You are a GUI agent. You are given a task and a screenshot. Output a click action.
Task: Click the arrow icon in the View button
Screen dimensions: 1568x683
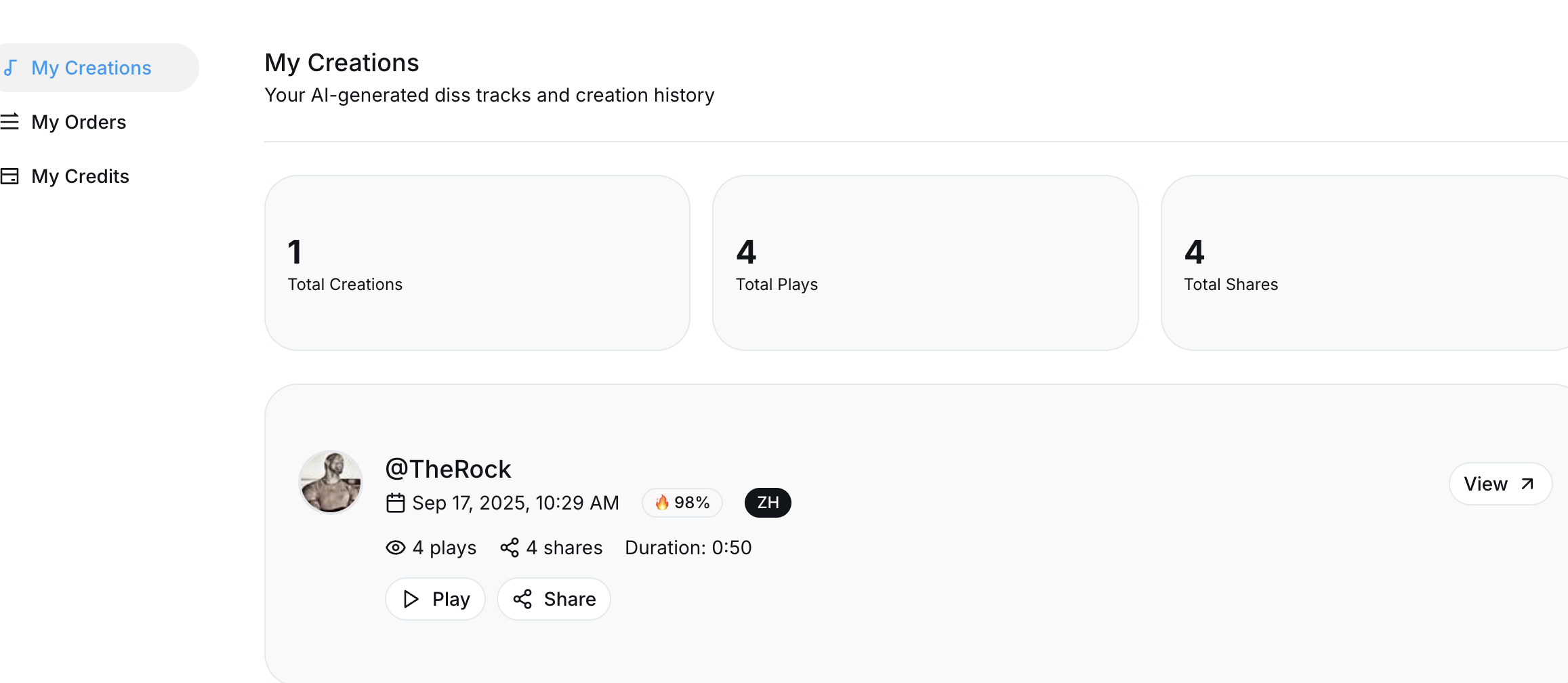1527,484
